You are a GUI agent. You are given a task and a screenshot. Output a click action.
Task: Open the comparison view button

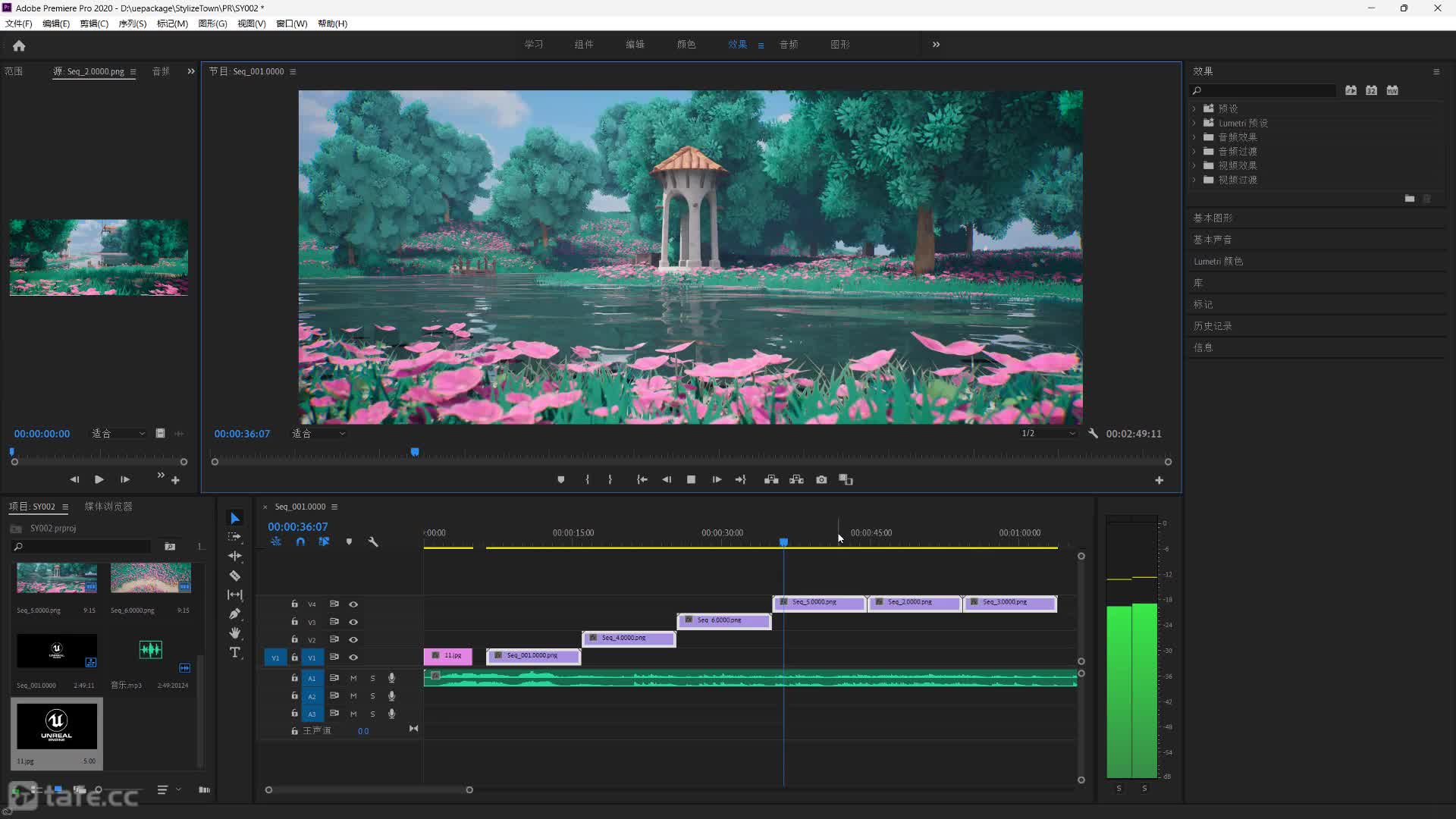pos(846,480)
